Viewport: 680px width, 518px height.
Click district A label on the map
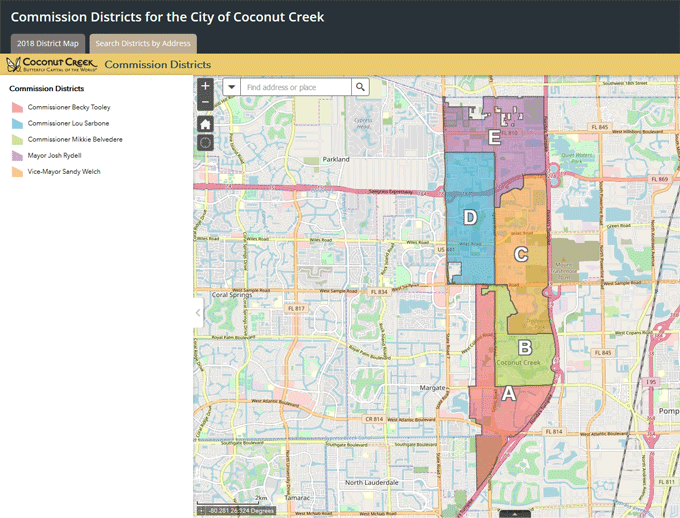pos(508,394)
